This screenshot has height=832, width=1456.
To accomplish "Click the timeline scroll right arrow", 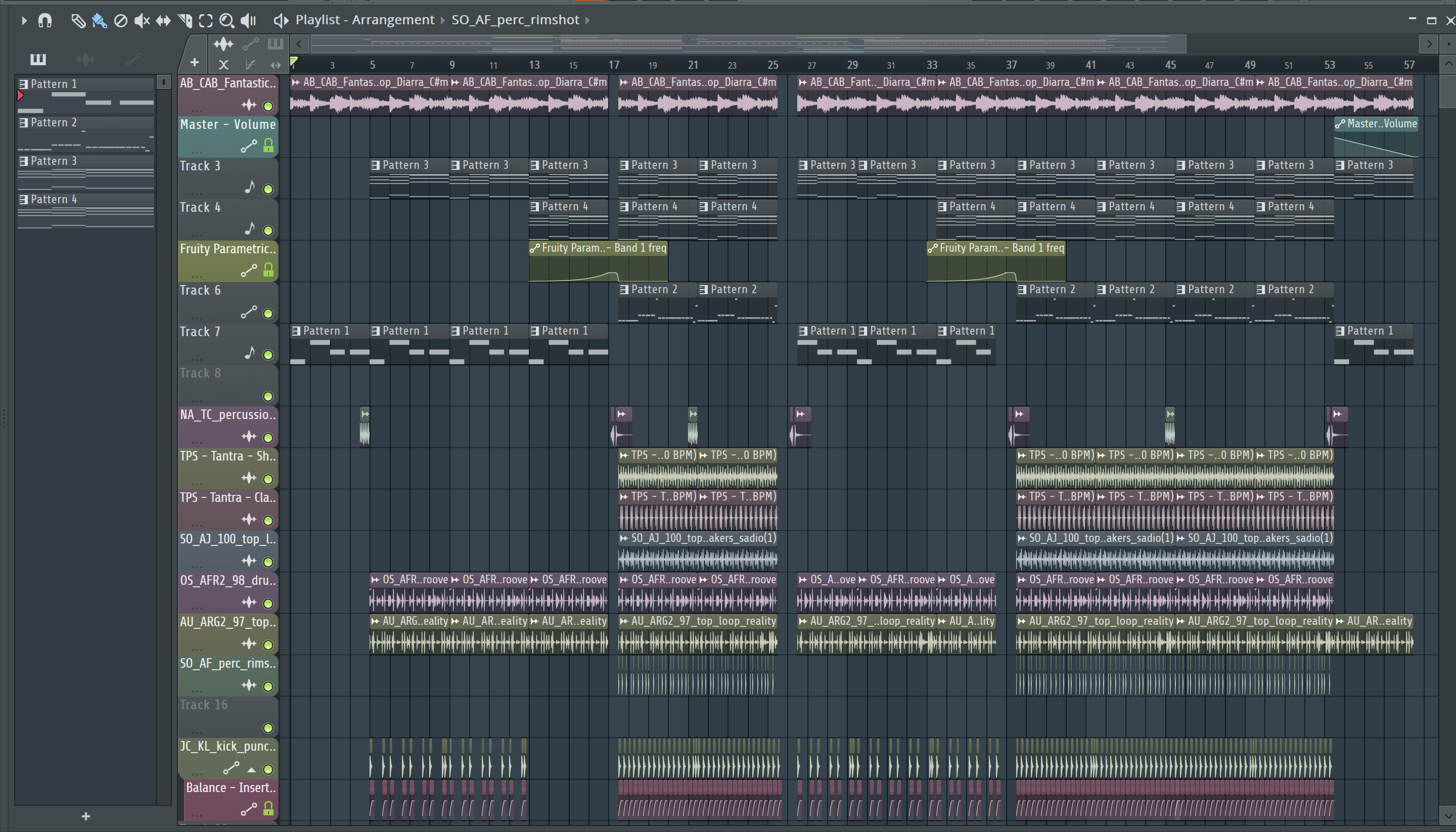I will coord(1429,44).
